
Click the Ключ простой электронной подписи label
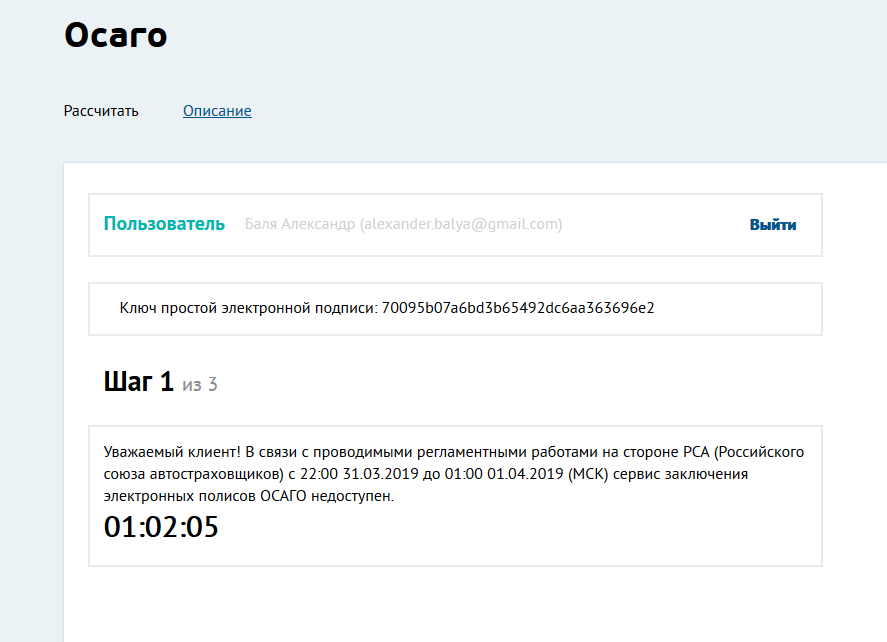pos(247,308)
